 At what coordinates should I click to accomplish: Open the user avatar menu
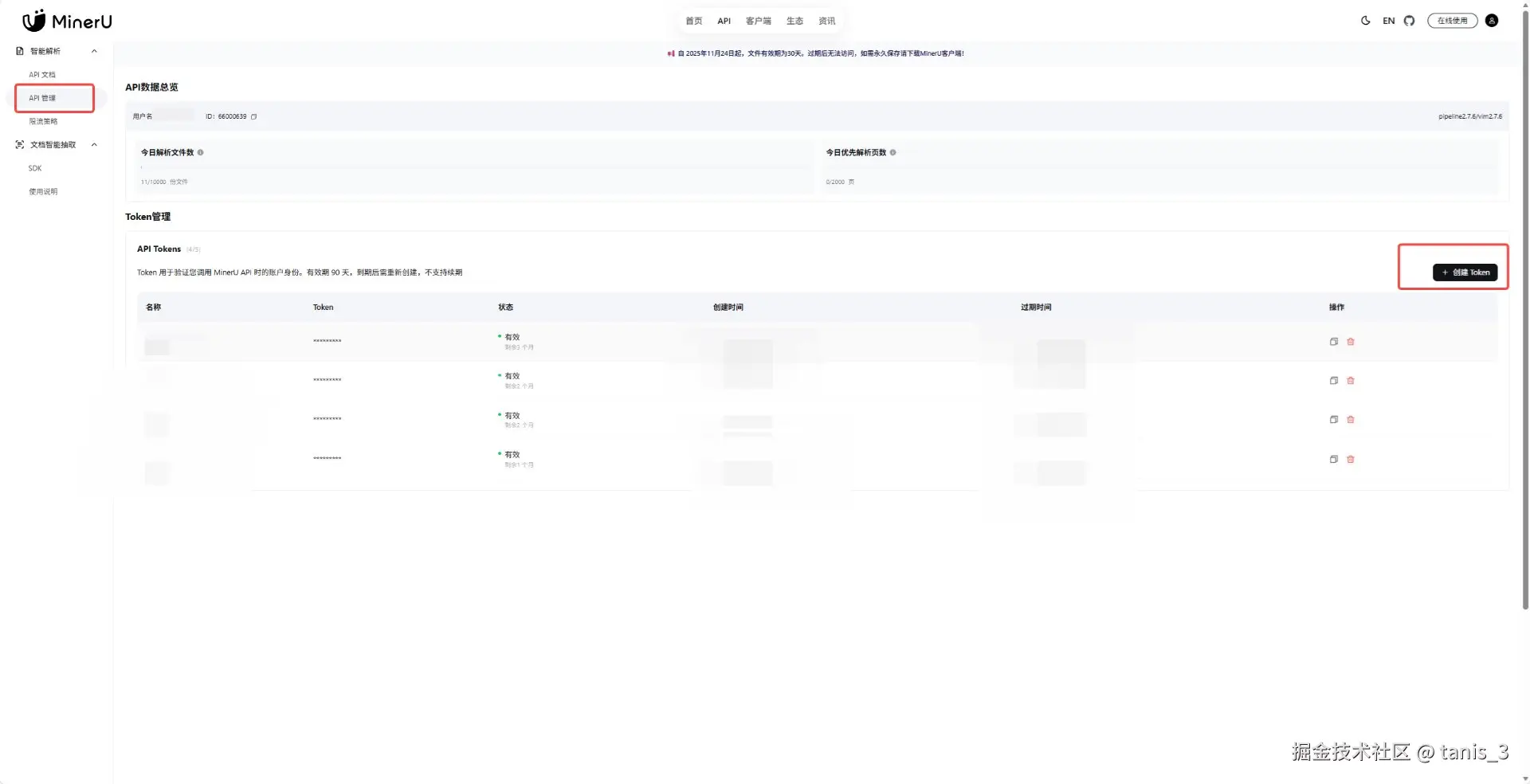[x=1492, y=21]
